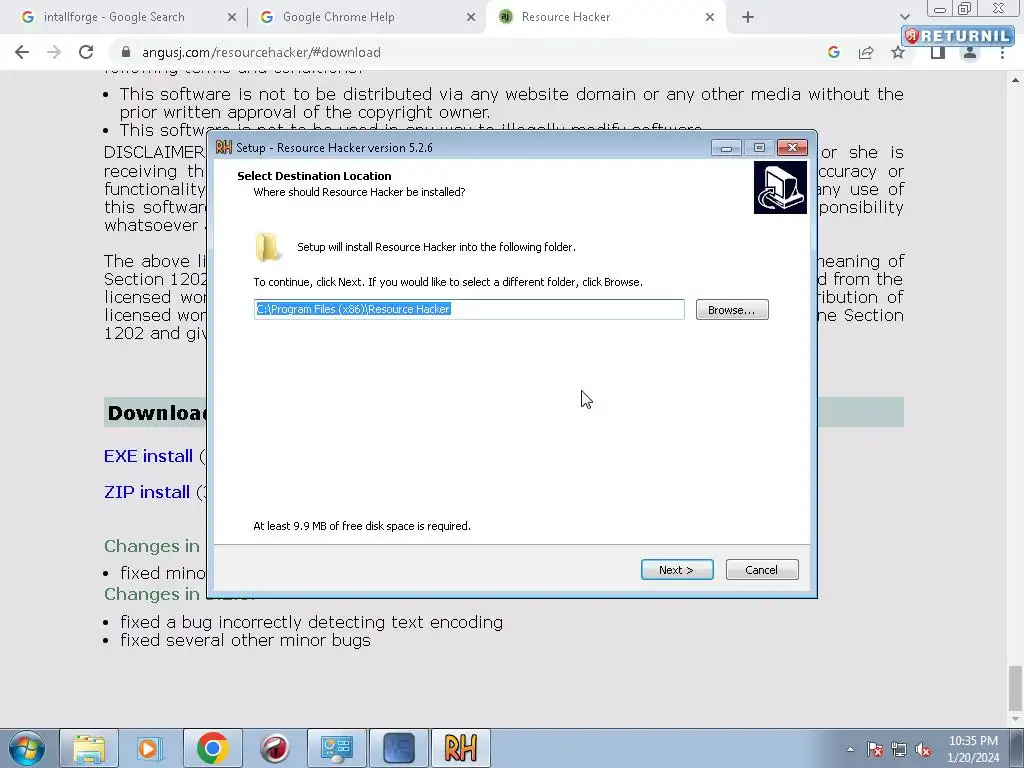Open Chrome side panel icon
Image resolution: width=1024 pixels, height=768 pixels.
pyautogui.click(x=938, y=52)
